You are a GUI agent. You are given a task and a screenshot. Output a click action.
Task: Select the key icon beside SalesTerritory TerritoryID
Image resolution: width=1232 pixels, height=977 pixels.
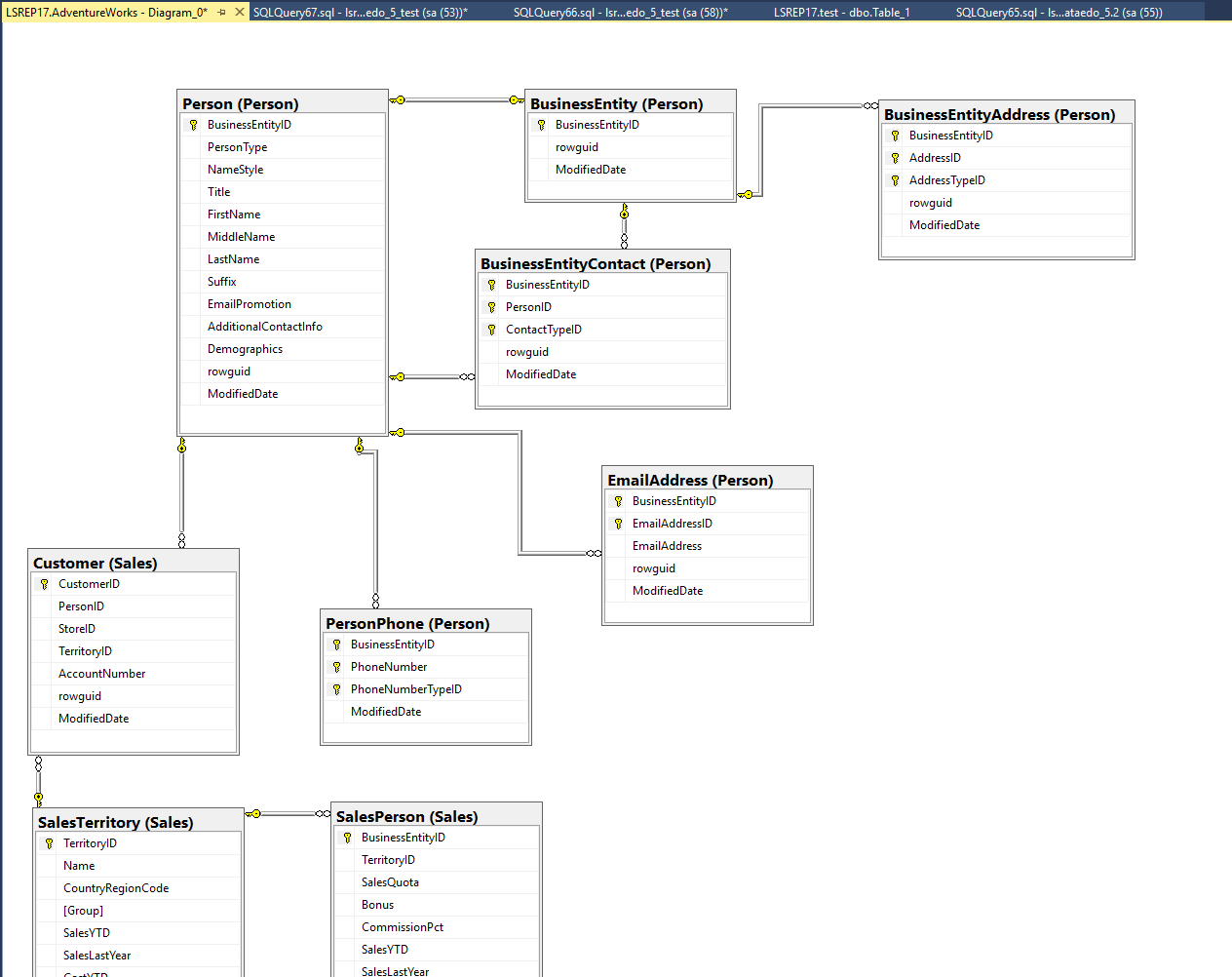49,843
